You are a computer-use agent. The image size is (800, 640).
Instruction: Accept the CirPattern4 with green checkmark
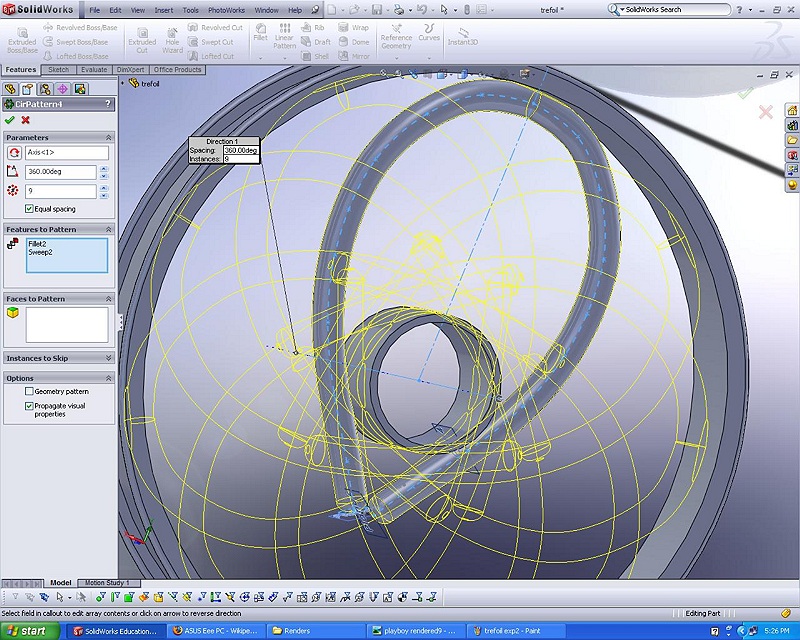point(10,120)
